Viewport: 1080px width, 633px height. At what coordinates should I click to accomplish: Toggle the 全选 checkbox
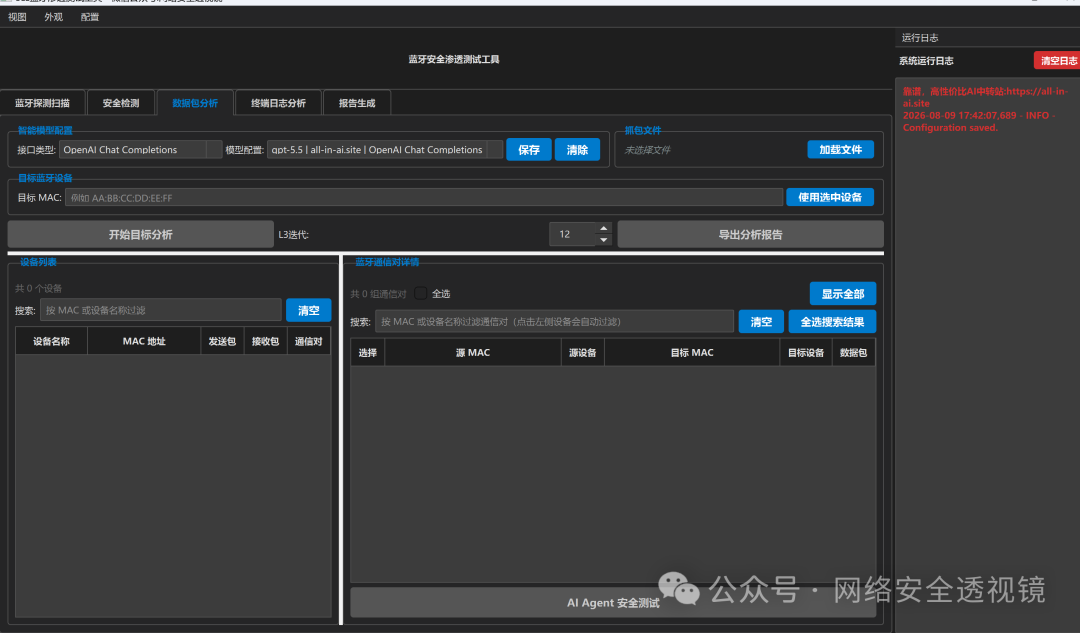click(x=420, y=293)
